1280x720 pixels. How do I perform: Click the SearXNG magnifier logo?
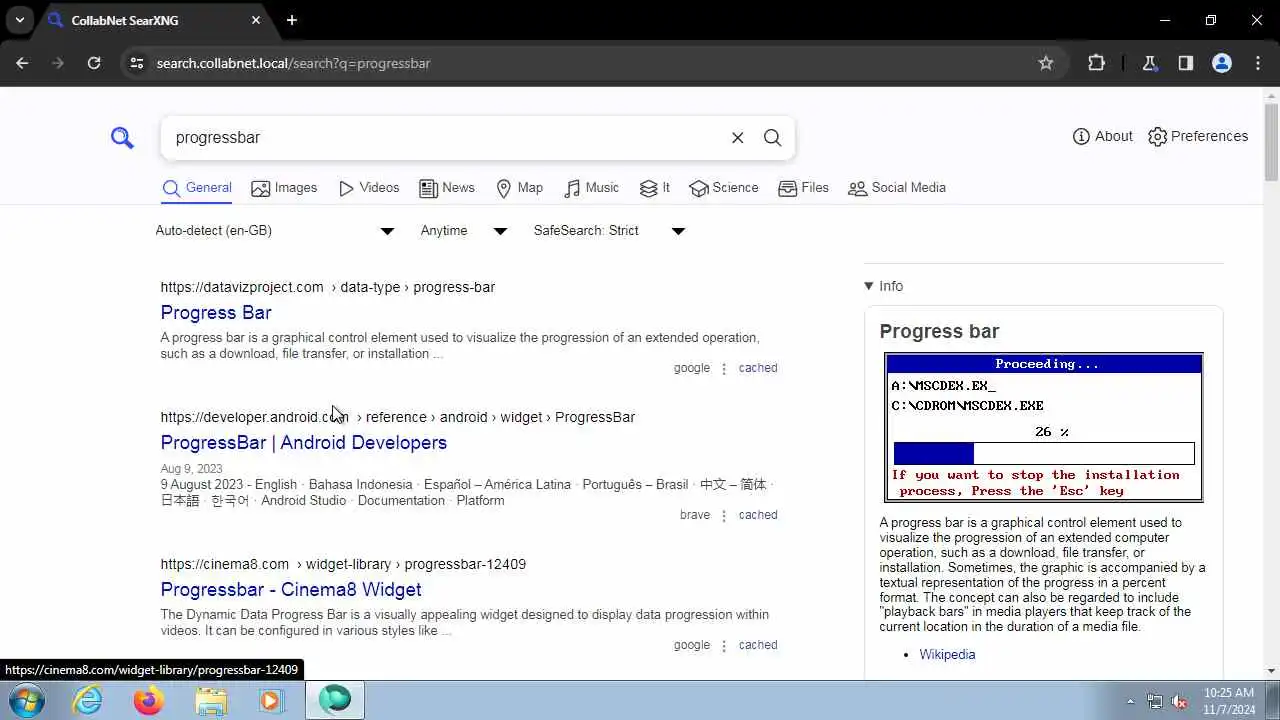(x=122, y=138)
